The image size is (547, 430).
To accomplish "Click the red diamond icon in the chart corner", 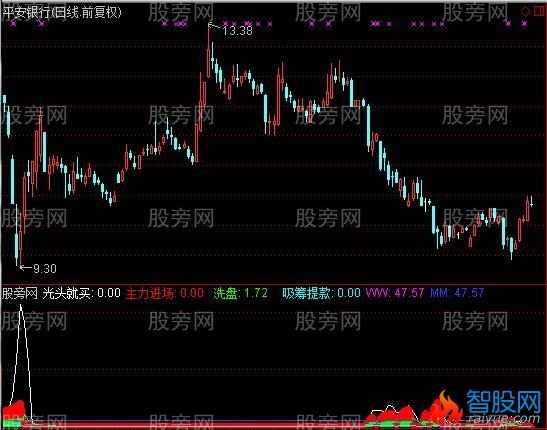I will click(x=525, y=12).
